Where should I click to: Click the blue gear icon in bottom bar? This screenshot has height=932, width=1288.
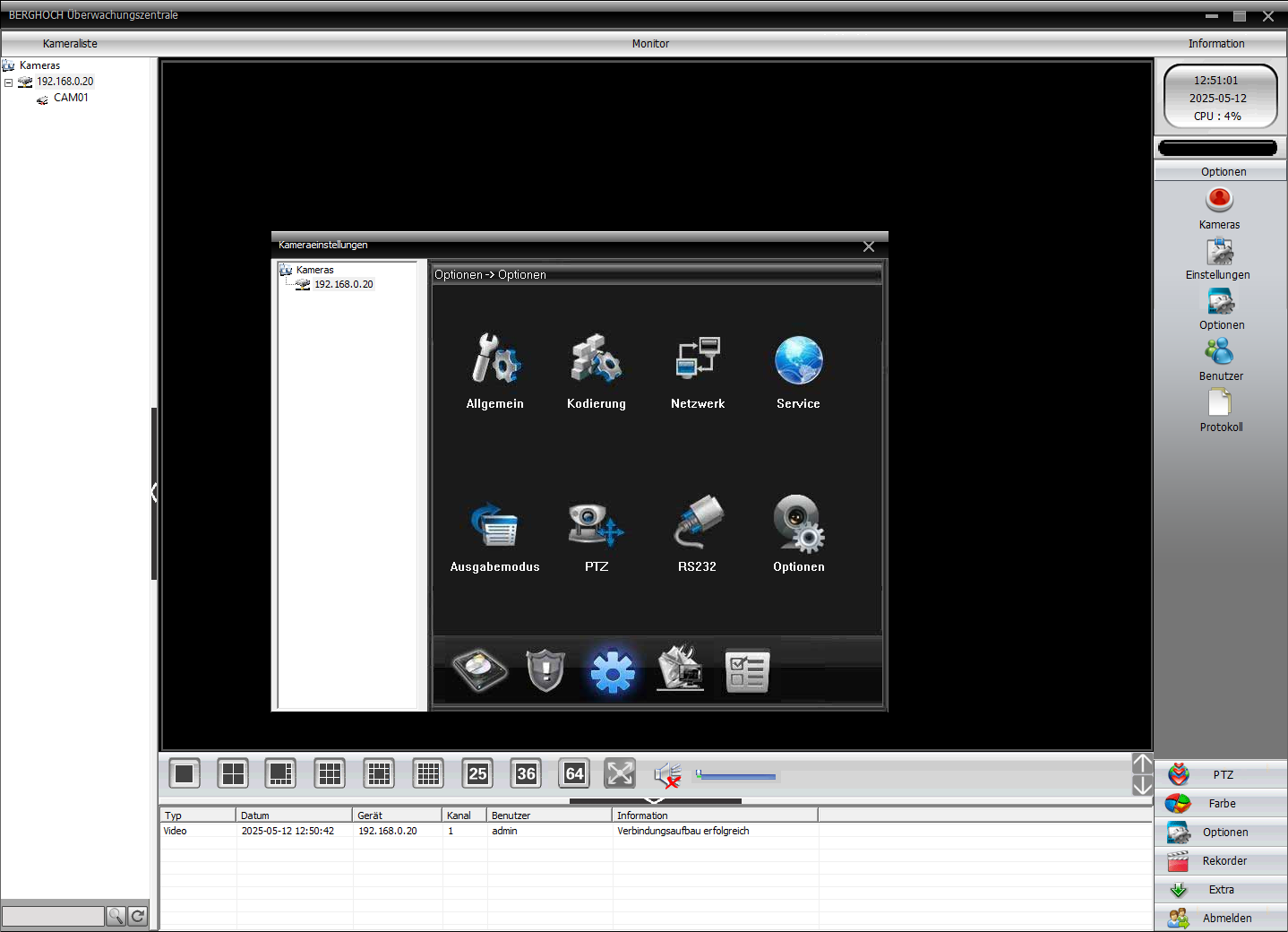point(613,671)
